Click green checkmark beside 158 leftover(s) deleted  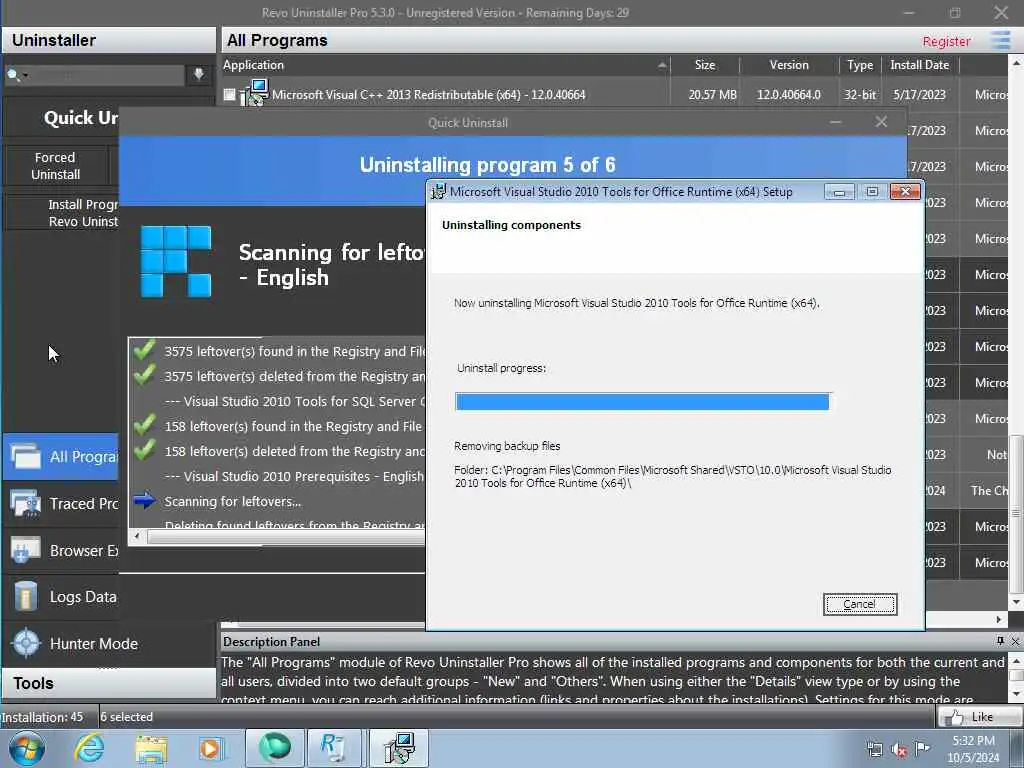coord(144,449)
